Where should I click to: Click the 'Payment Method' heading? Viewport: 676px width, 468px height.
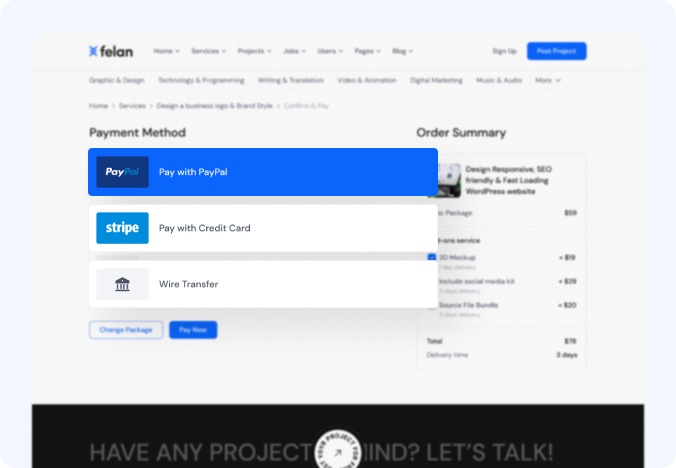(137, 133)
